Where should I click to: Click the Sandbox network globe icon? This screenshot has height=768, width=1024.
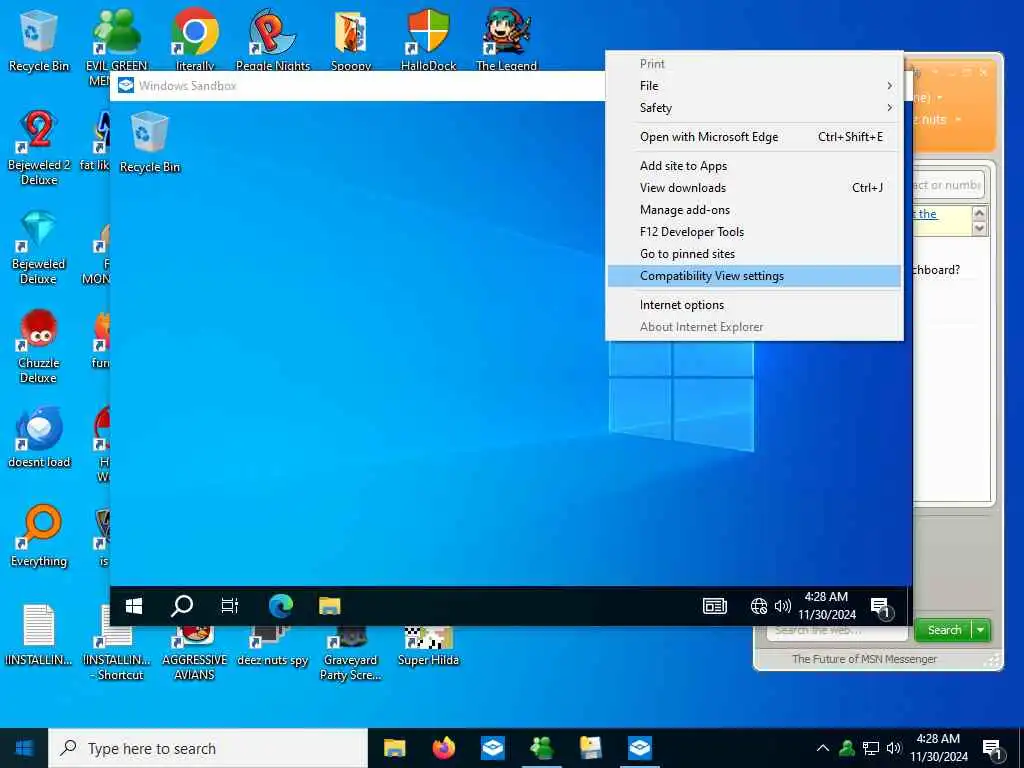click(758, 606)
